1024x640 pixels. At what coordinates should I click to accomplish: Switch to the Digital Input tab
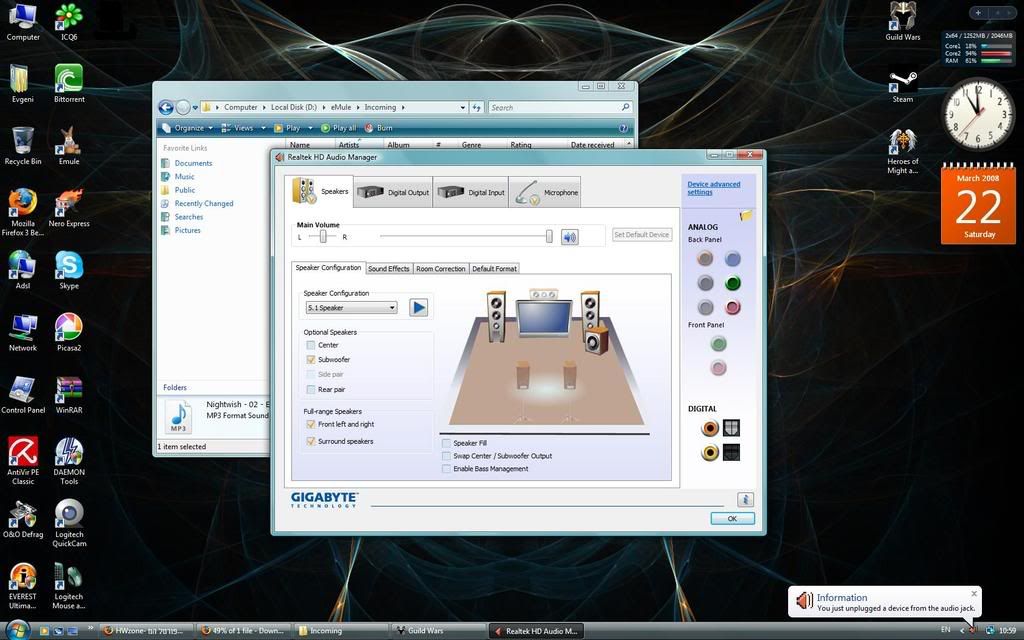pos(471,192)
